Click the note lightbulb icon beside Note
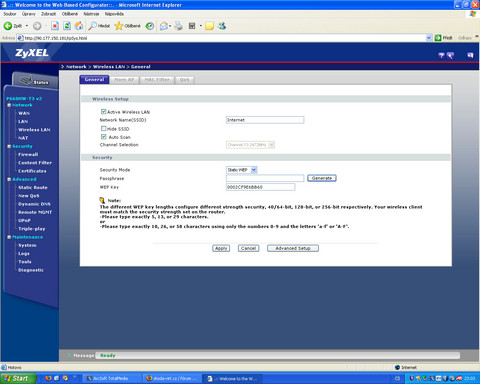This screenshot has height=384, width=480. coord(102,200)
